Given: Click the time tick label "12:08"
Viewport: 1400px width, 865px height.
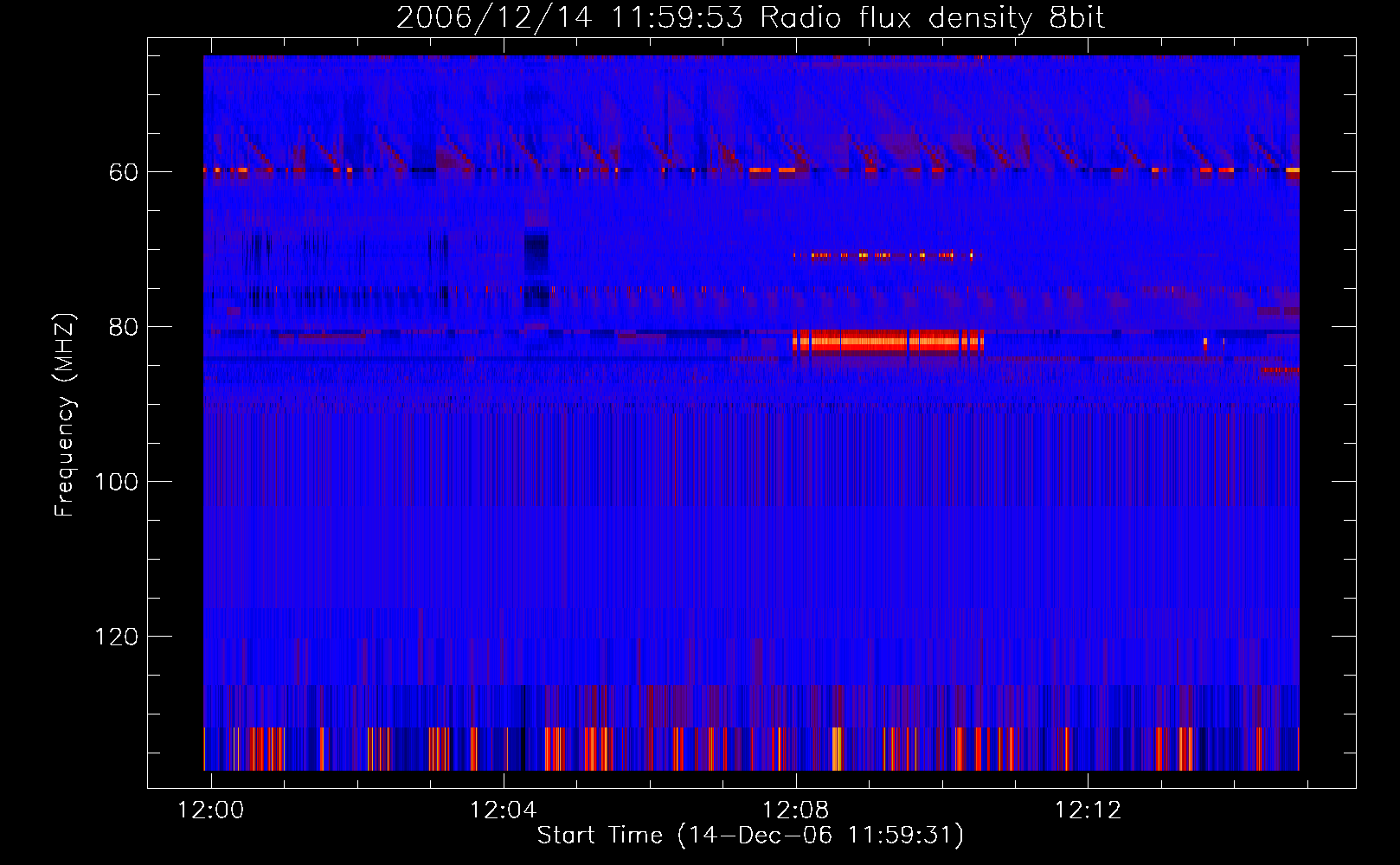Looking at the screenshot, I should click(x=795, y=811).
